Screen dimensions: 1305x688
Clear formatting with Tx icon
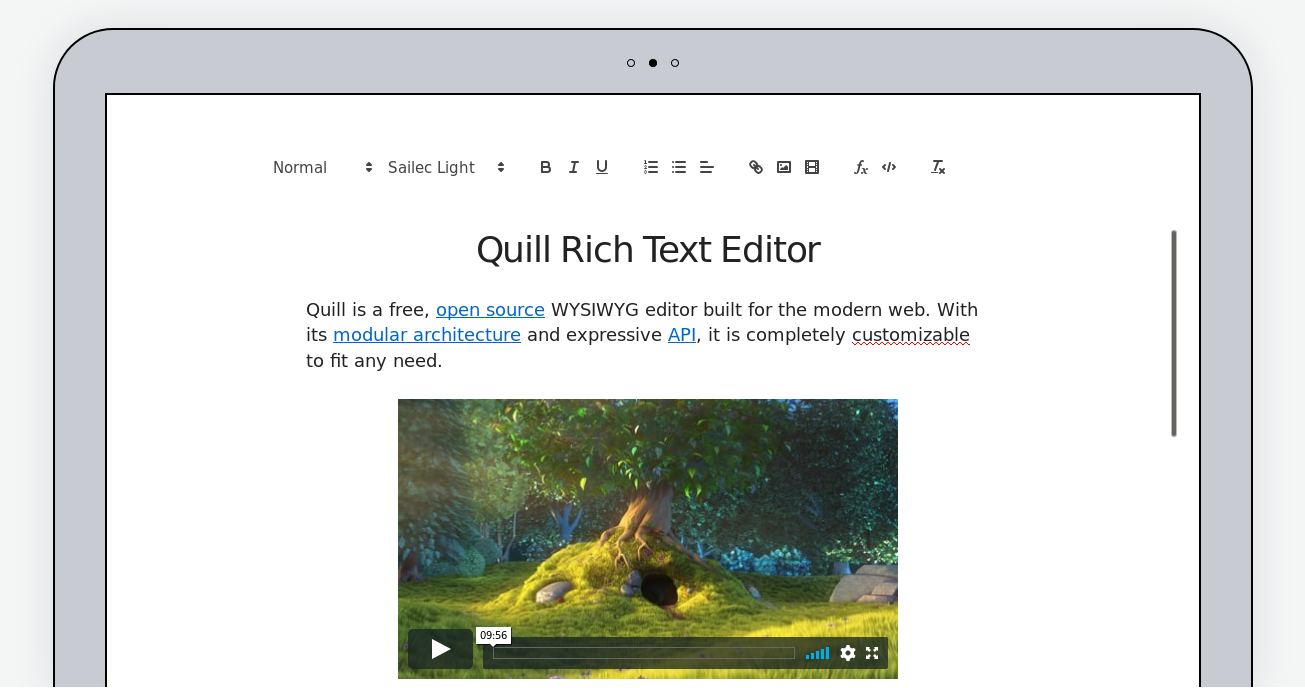(938, 167)
